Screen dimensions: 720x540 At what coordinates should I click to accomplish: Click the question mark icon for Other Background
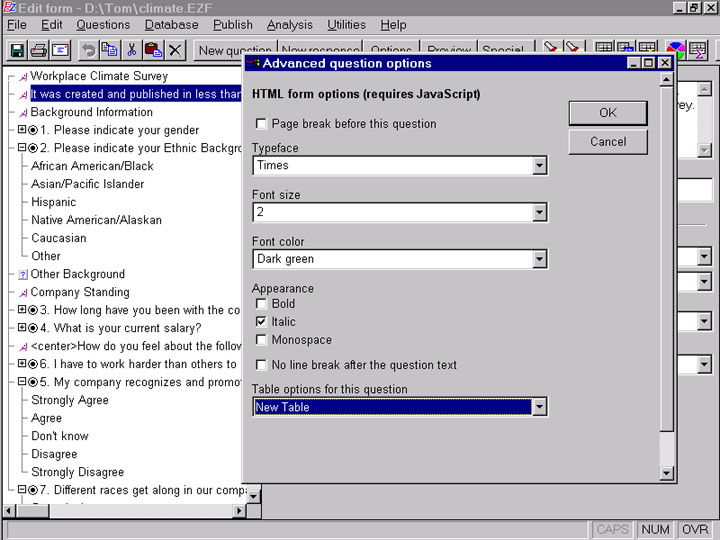[23, 275]
